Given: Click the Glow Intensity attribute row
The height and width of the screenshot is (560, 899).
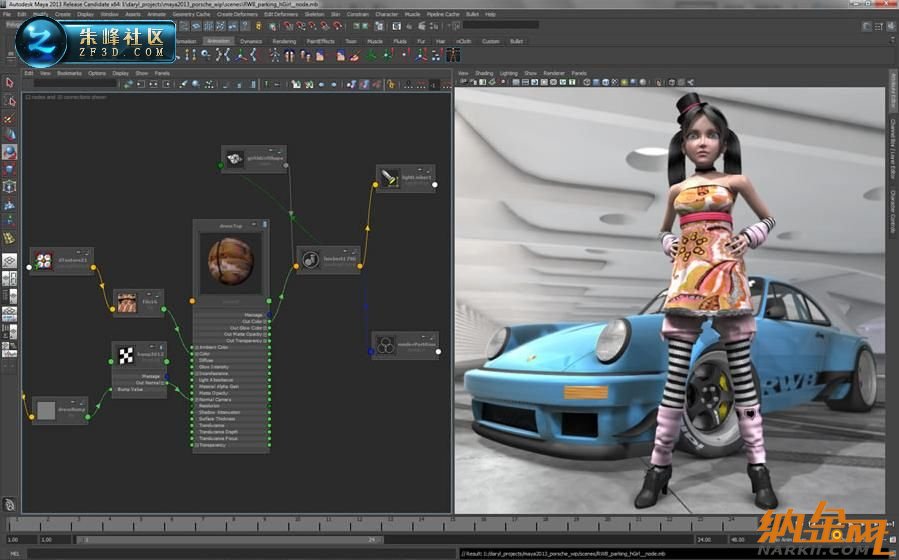Looking at the screenshot, I should point(231,367).
